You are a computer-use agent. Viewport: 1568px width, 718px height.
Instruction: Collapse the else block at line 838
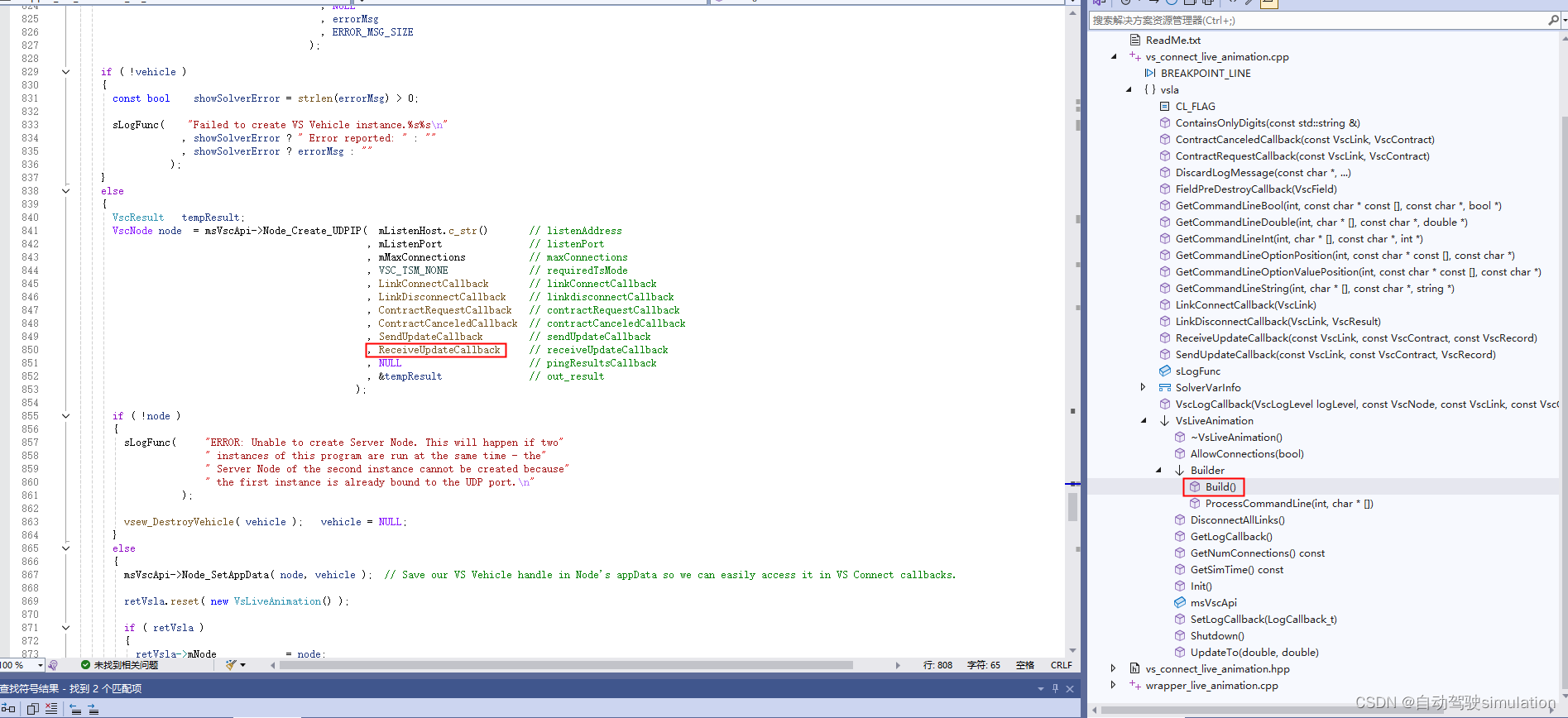point(65,191)
